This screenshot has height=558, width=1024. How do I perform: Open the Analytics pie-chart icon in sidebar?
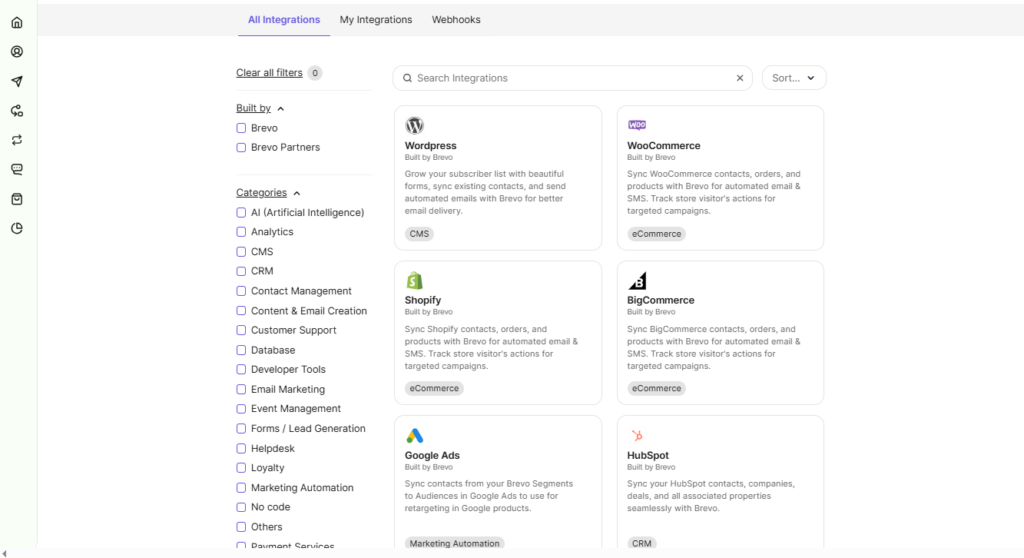tap(17, 228)
